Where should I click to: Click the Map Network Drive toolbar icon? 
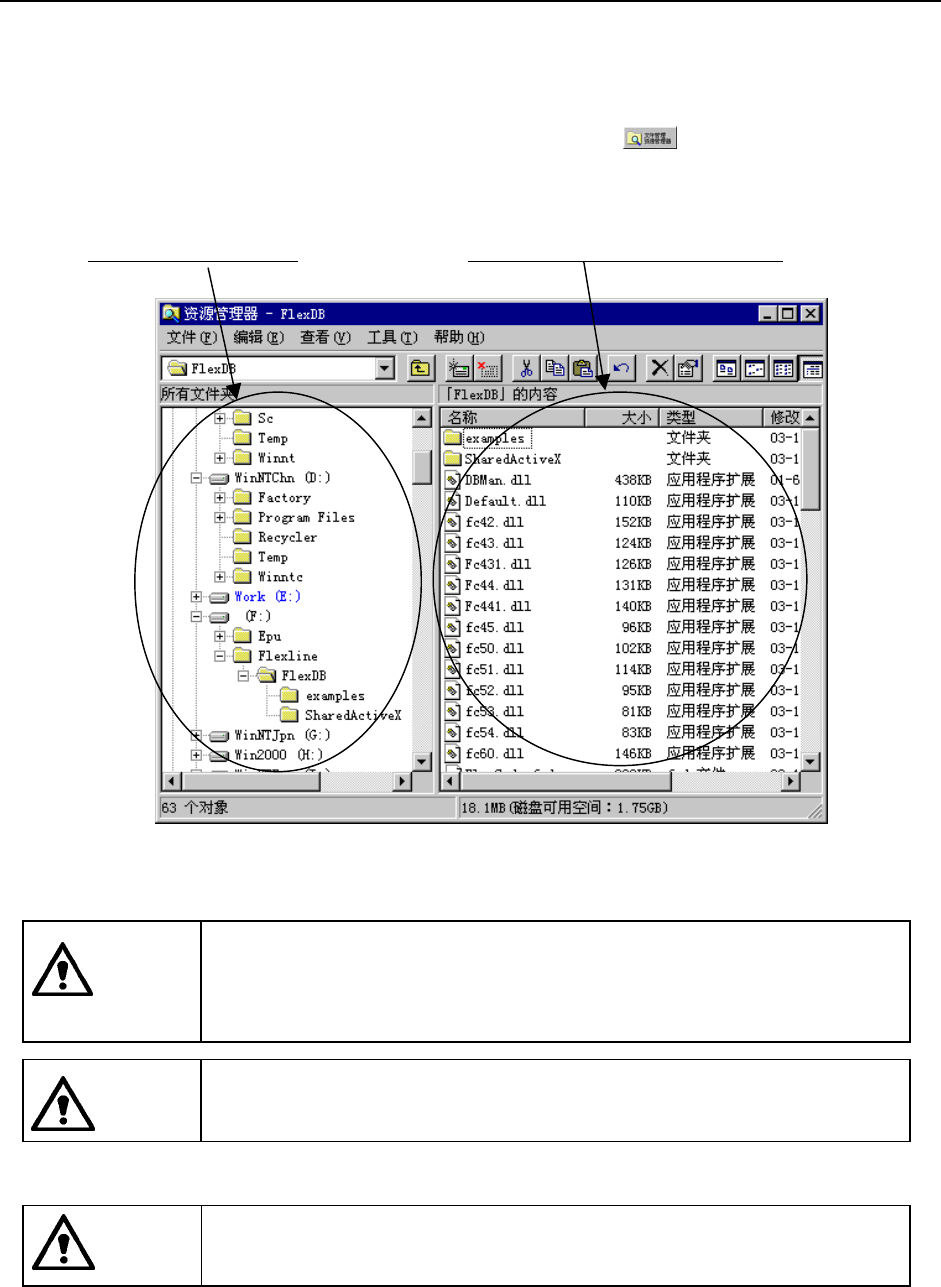pos(459,368)
